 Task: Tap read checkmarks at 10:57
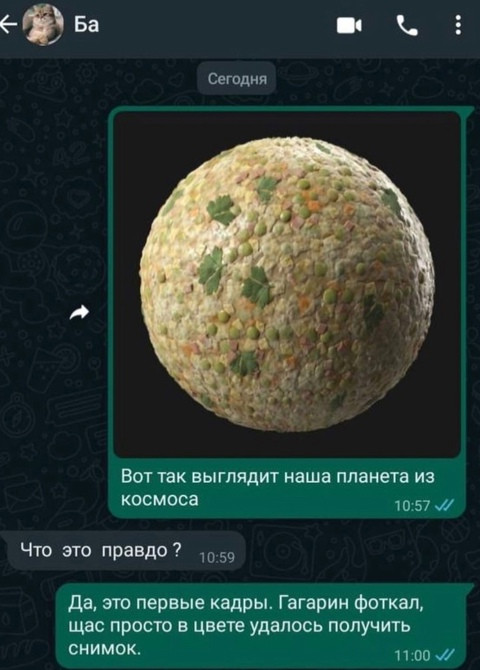(x=445, y=505)
